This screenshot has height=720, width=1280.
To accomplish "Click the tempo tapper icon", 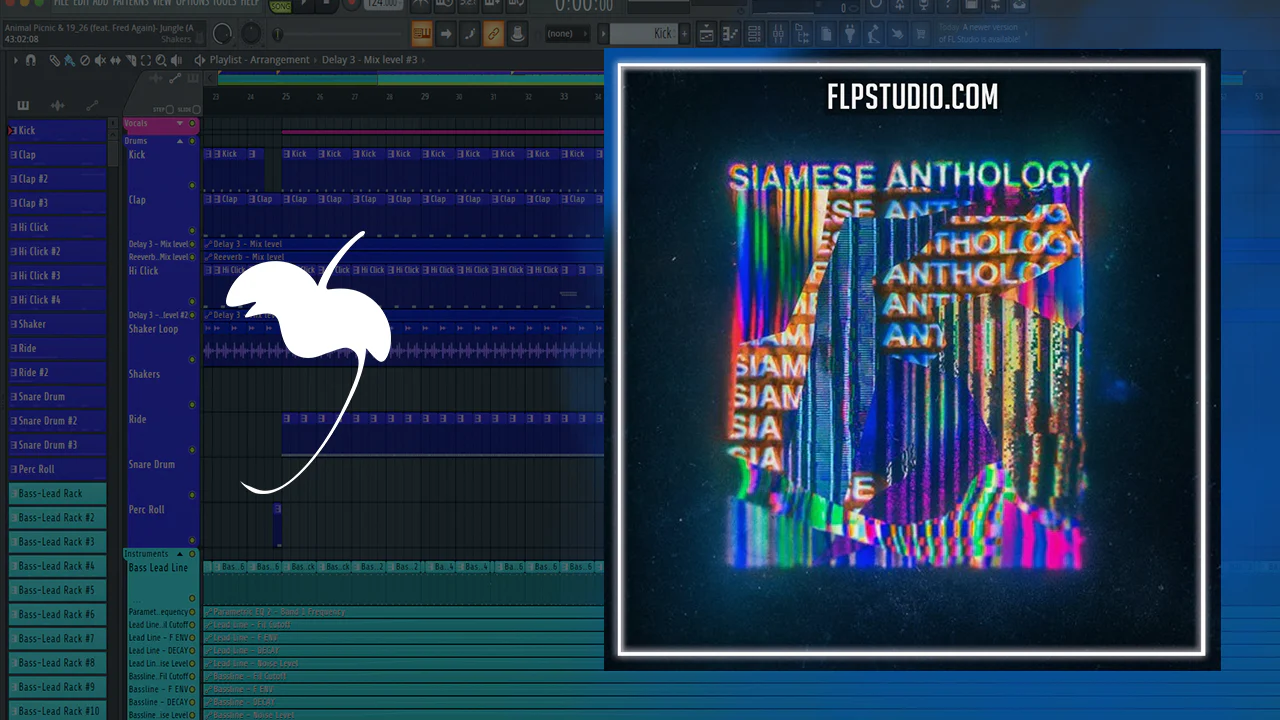I will click(874, 34).
